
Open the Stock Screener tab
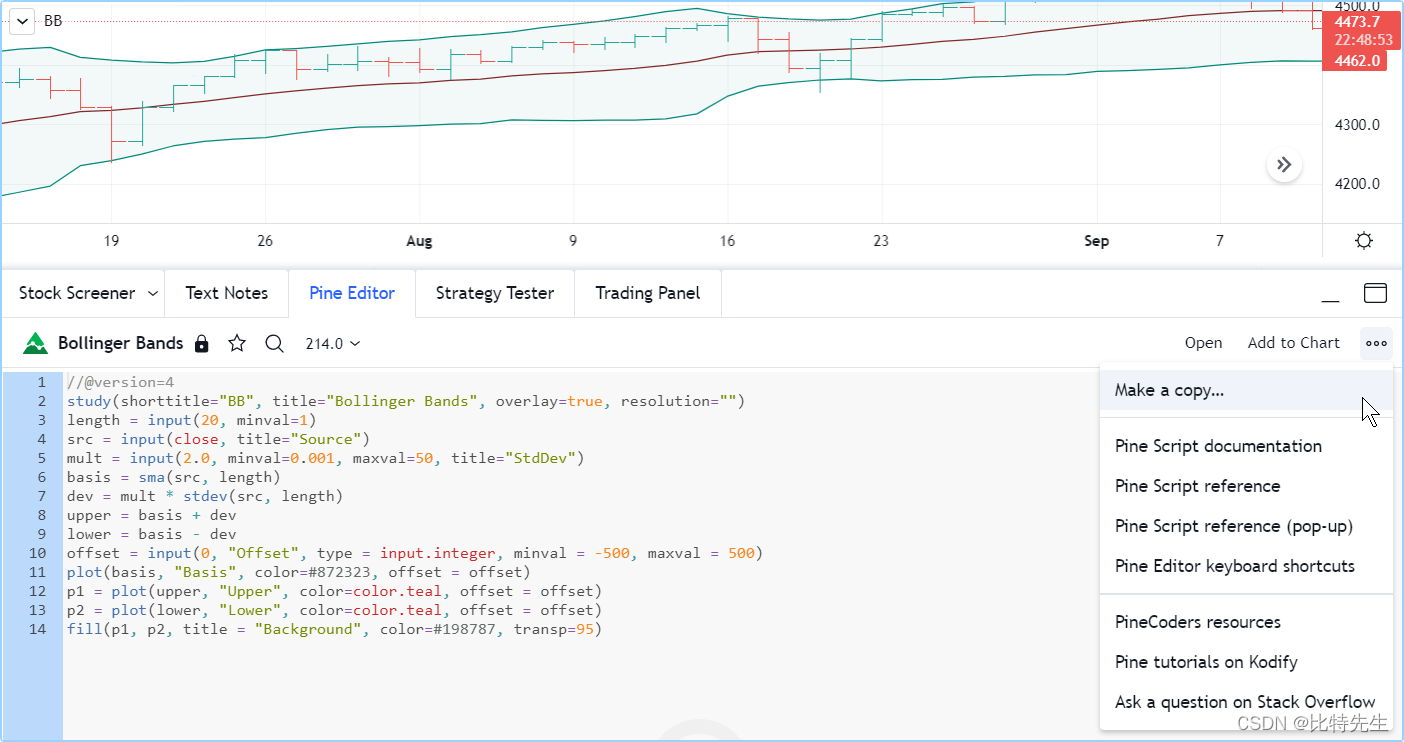coord(77,293)
